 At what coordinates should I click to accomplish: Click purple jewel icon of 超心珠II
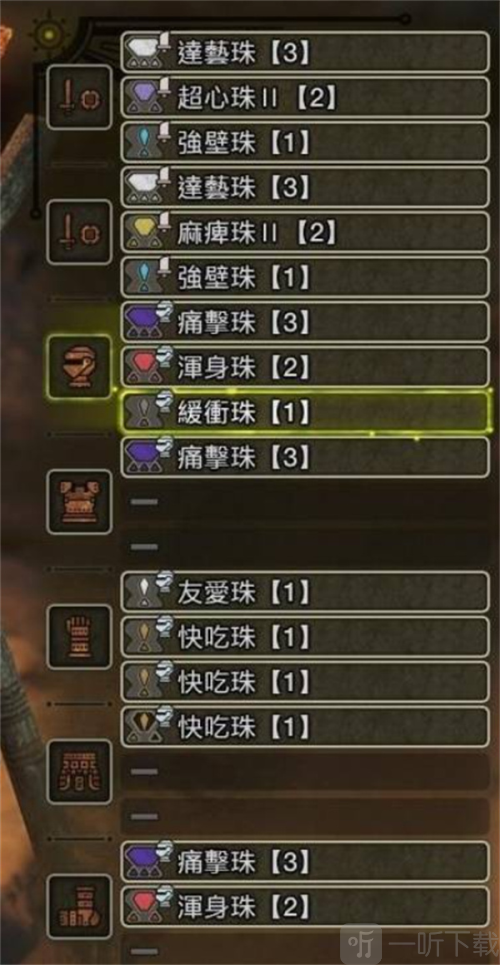tap(140, 97)
